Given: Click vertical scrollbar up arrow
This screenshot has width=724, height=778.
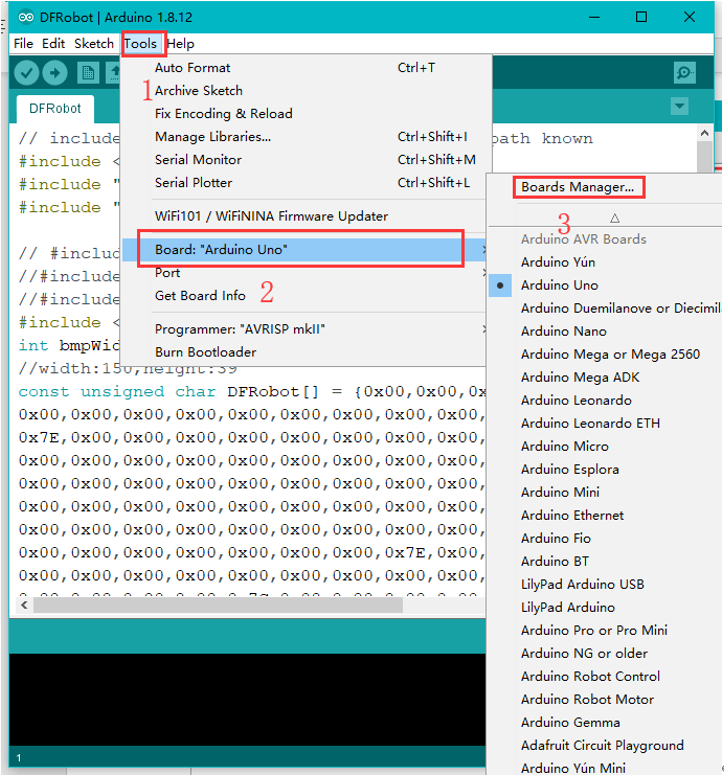Looking at the screenshot, I should [x=704, y=133].
